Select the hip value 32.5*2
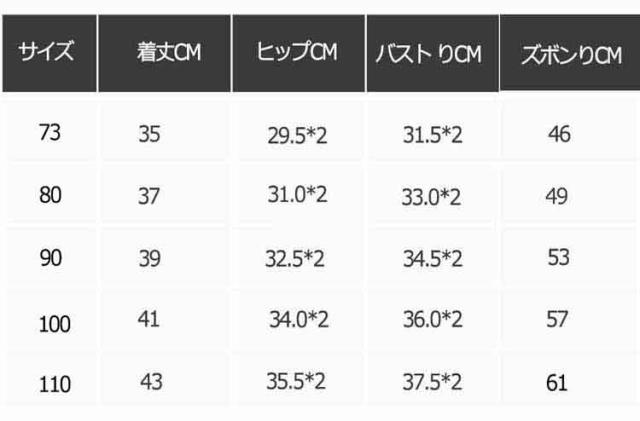The height and width of the screenshot is (421, 640). click(292, 258)
